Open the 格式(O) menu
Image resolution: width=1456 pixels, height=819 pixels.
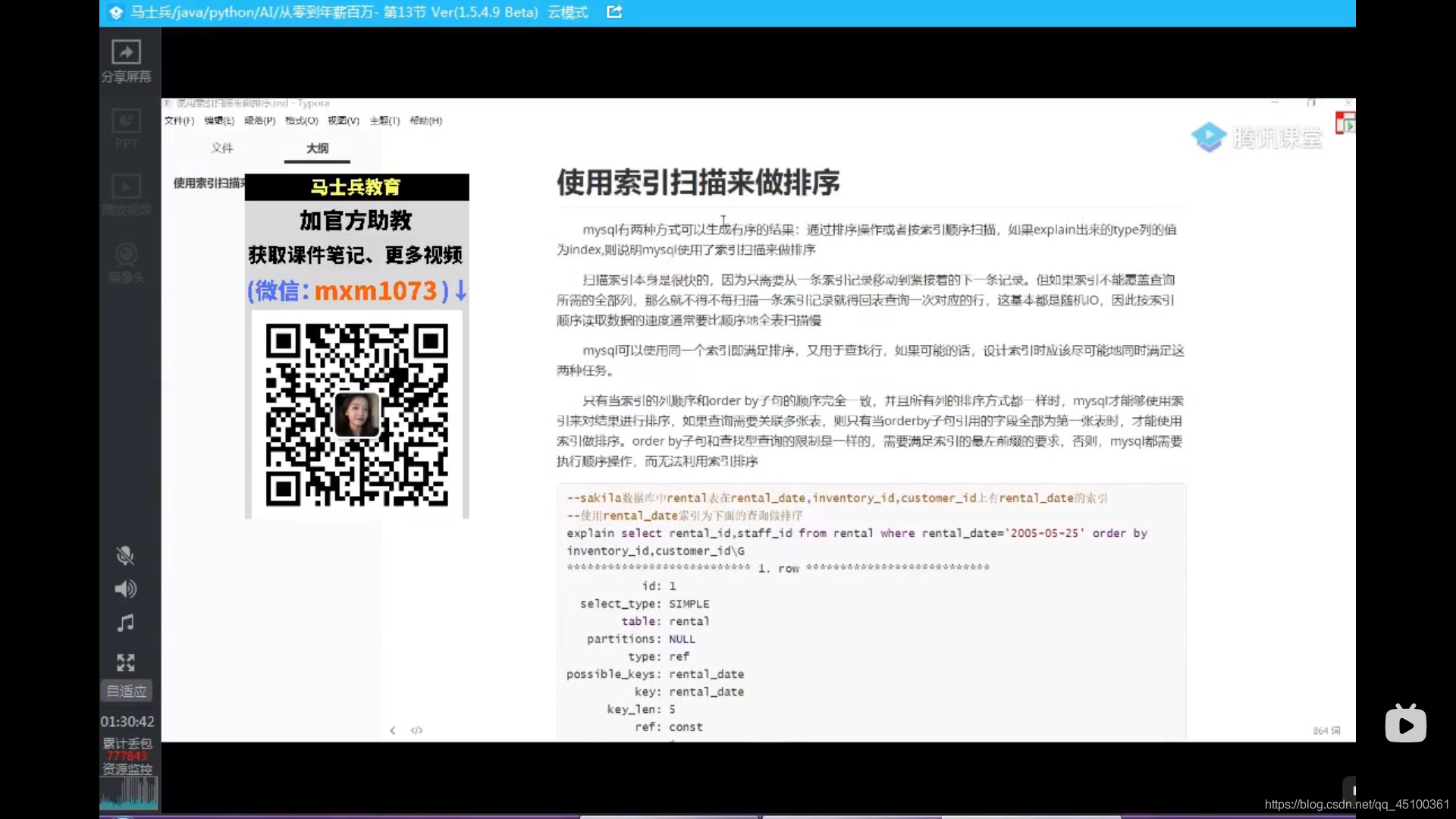click(301, 121)
